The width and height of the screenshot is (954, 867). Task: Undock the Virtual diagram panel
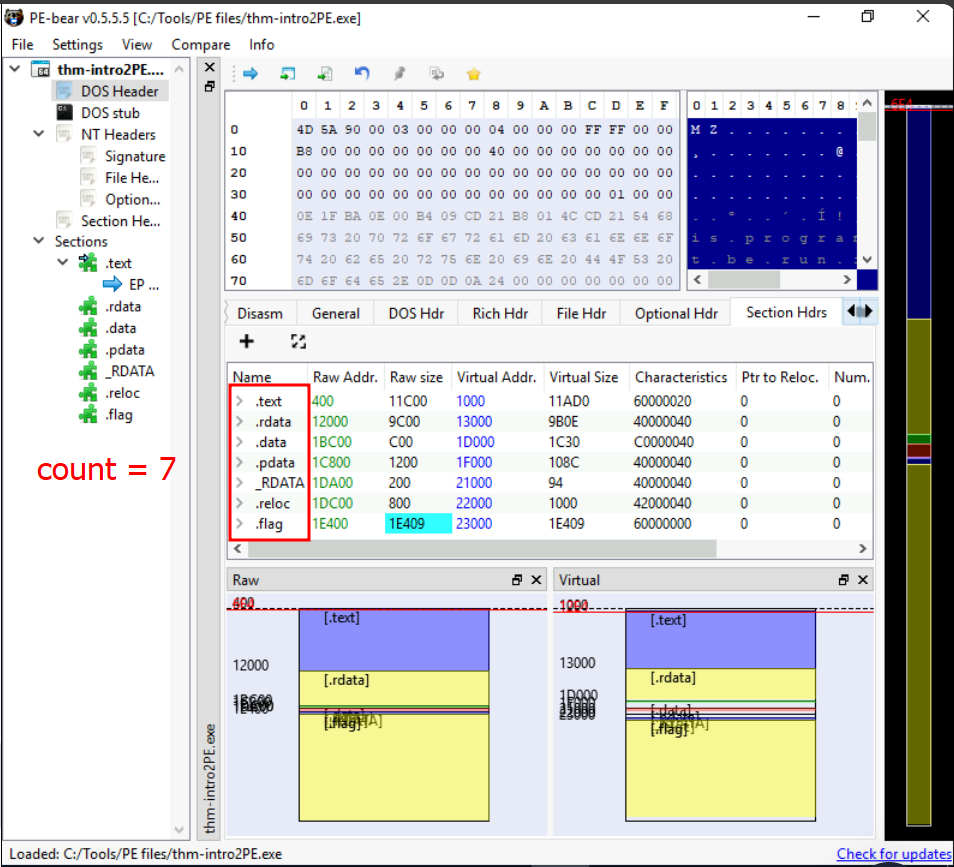843,580
